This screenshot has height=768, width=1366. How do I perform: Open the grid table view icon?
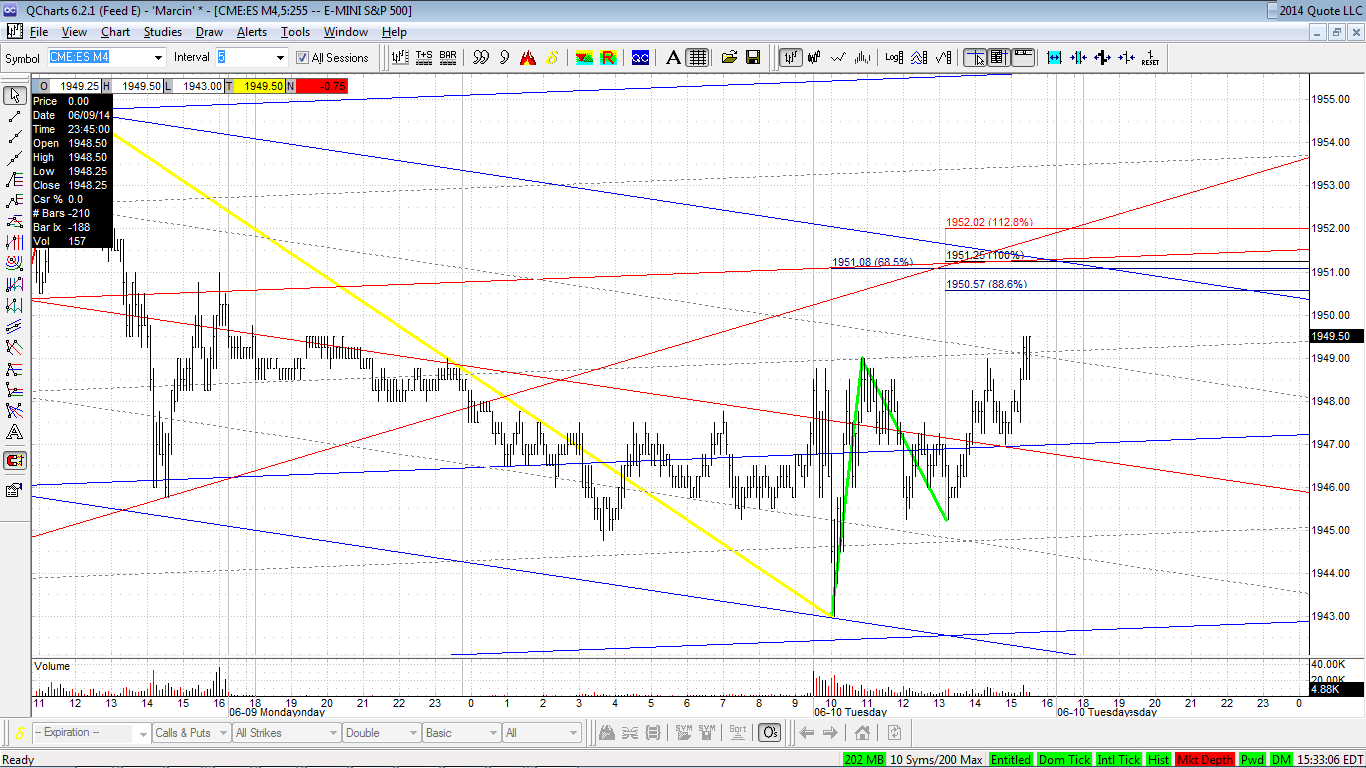pos(698,57)
